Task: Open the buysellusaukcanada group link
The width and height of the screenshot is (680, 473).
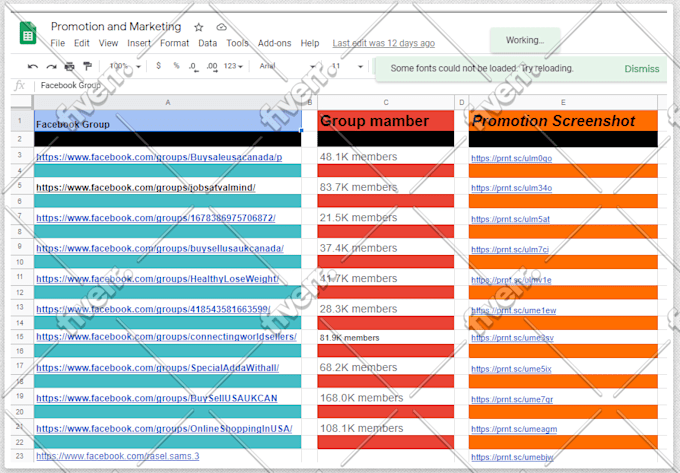Action: (160, 248)
